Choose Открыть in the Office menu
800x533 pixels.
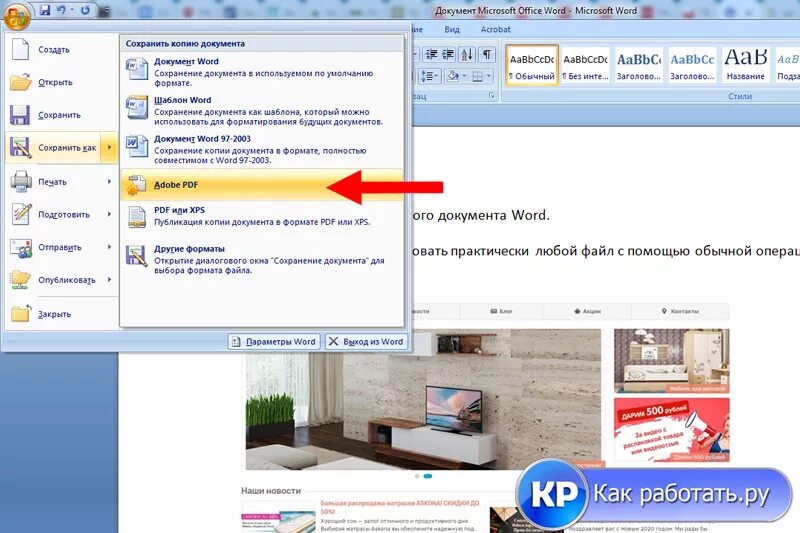[x=62, y=82]
